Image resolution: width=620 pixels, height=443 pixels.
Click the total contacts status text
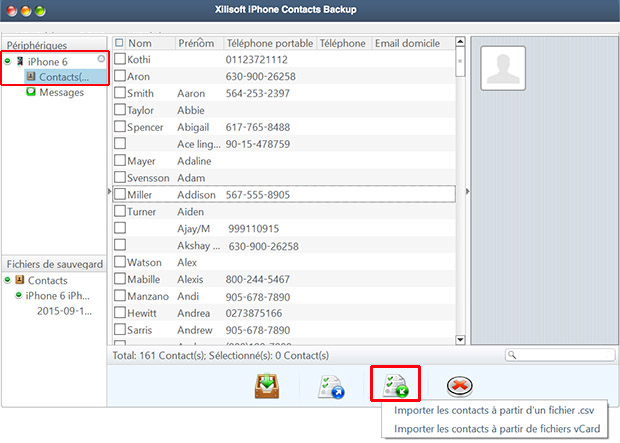click(221, 356)
